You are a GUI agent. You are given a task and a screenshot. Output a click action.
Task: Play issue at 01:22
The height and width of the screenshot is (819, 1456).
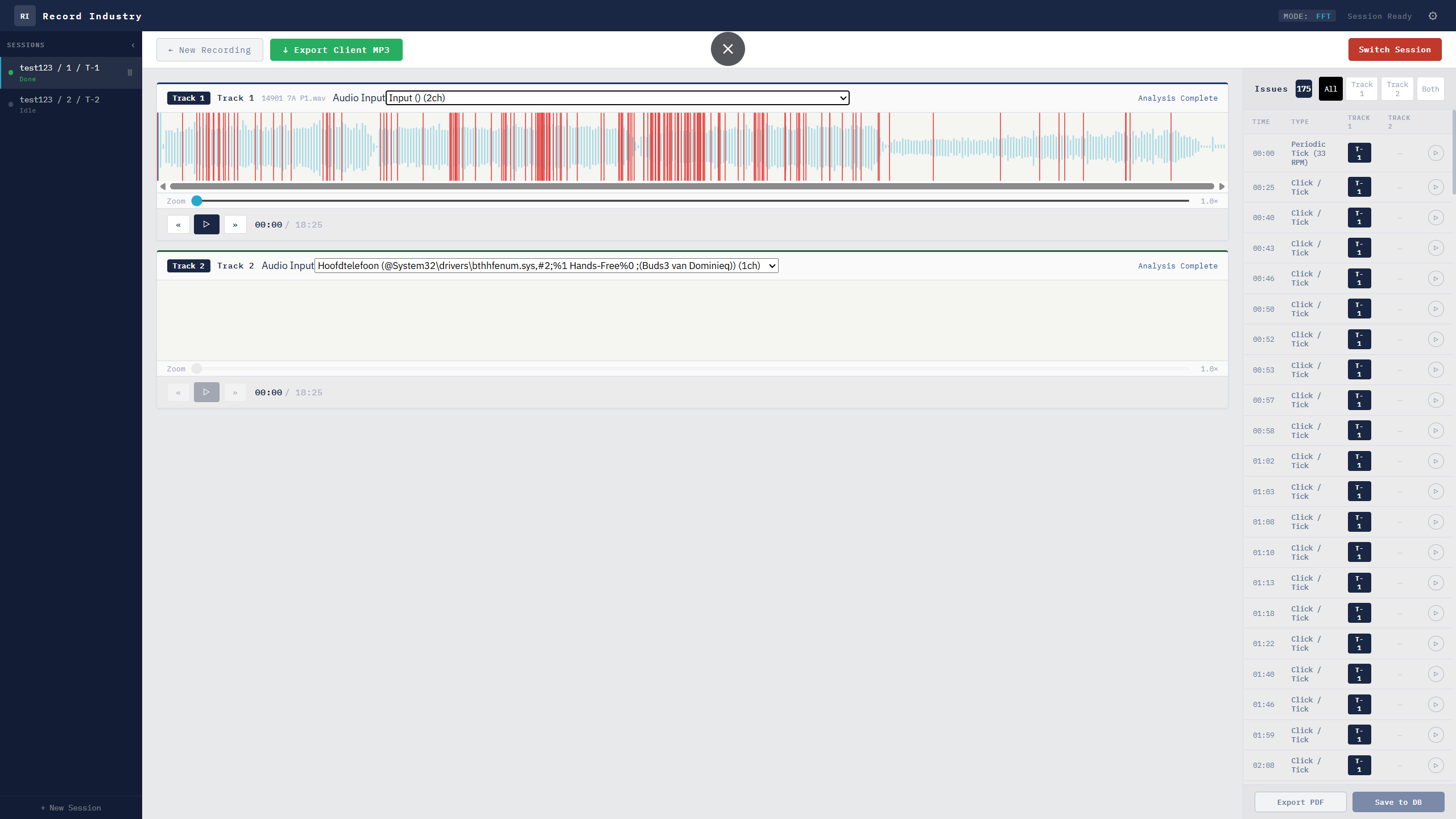(1436, 643)
